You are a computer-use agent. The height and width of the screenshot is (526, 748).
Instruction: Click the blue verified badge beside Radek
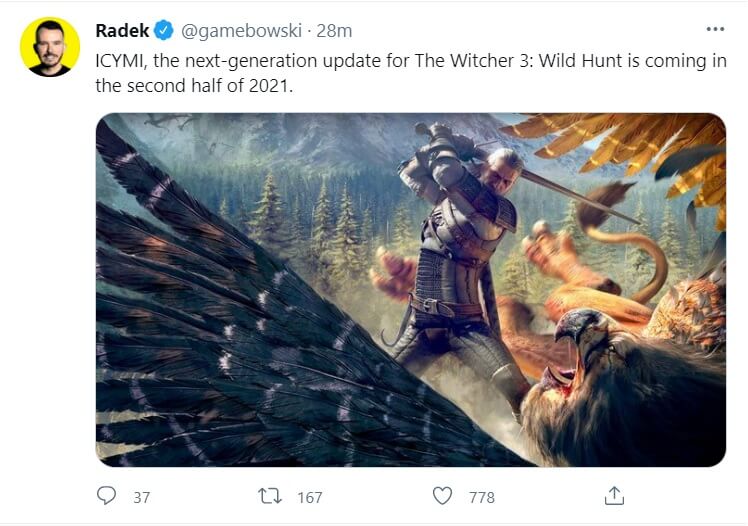[164, 31]
